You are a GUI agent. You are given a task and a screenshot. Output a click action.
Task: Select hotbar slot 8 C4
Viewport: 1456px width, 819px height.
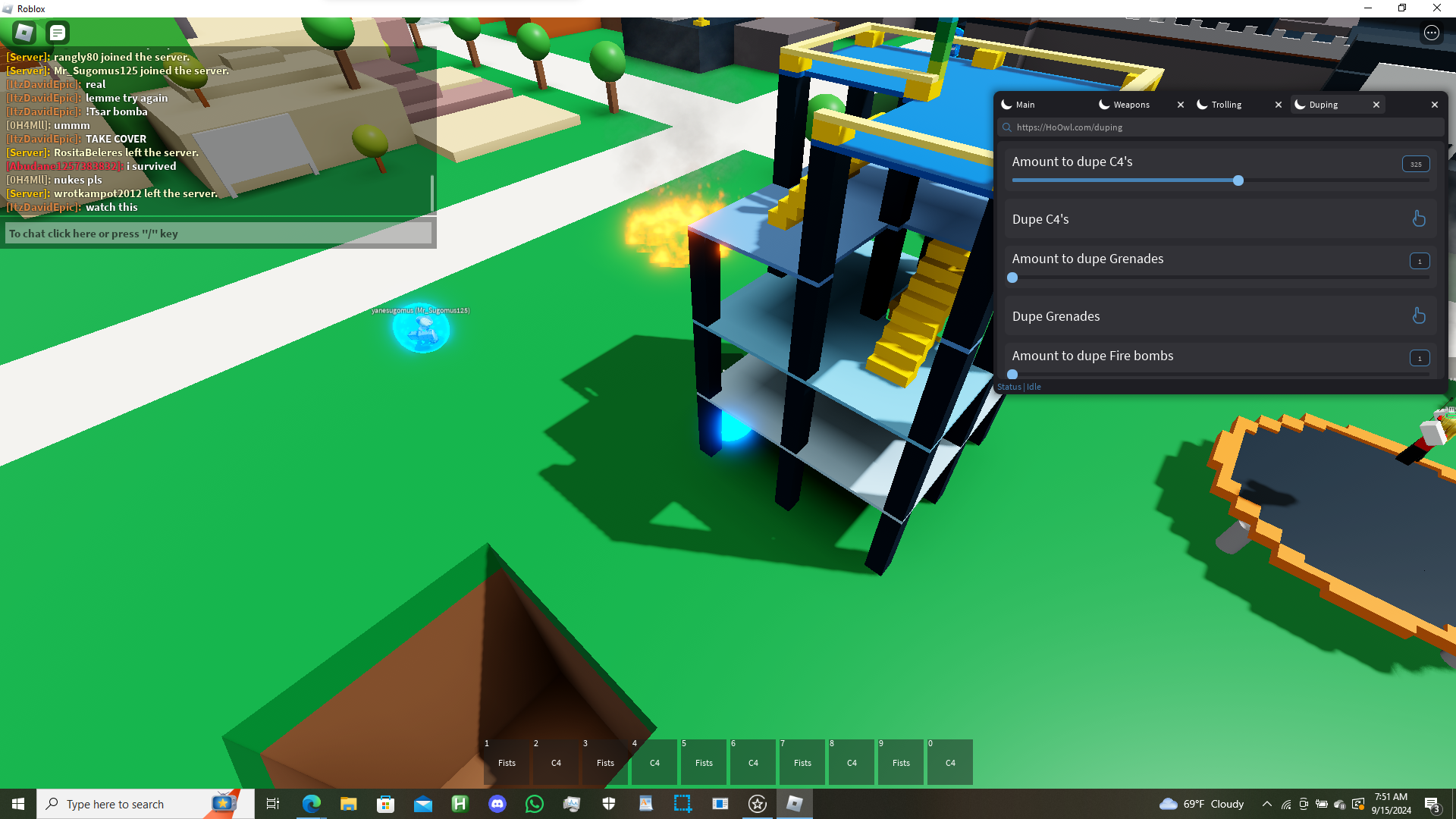tap(852, 762)
